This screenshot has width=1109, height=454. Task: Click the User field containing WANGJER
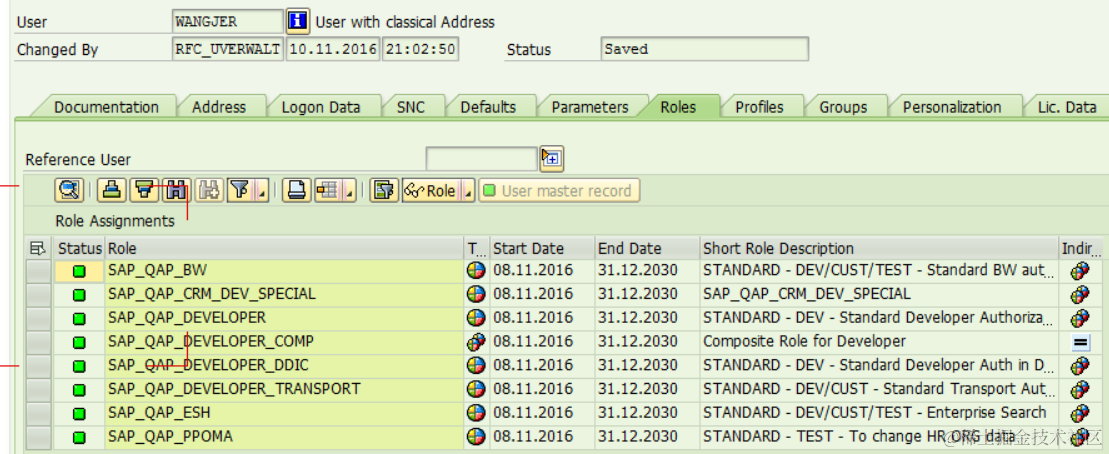click(x=228, y=21)
